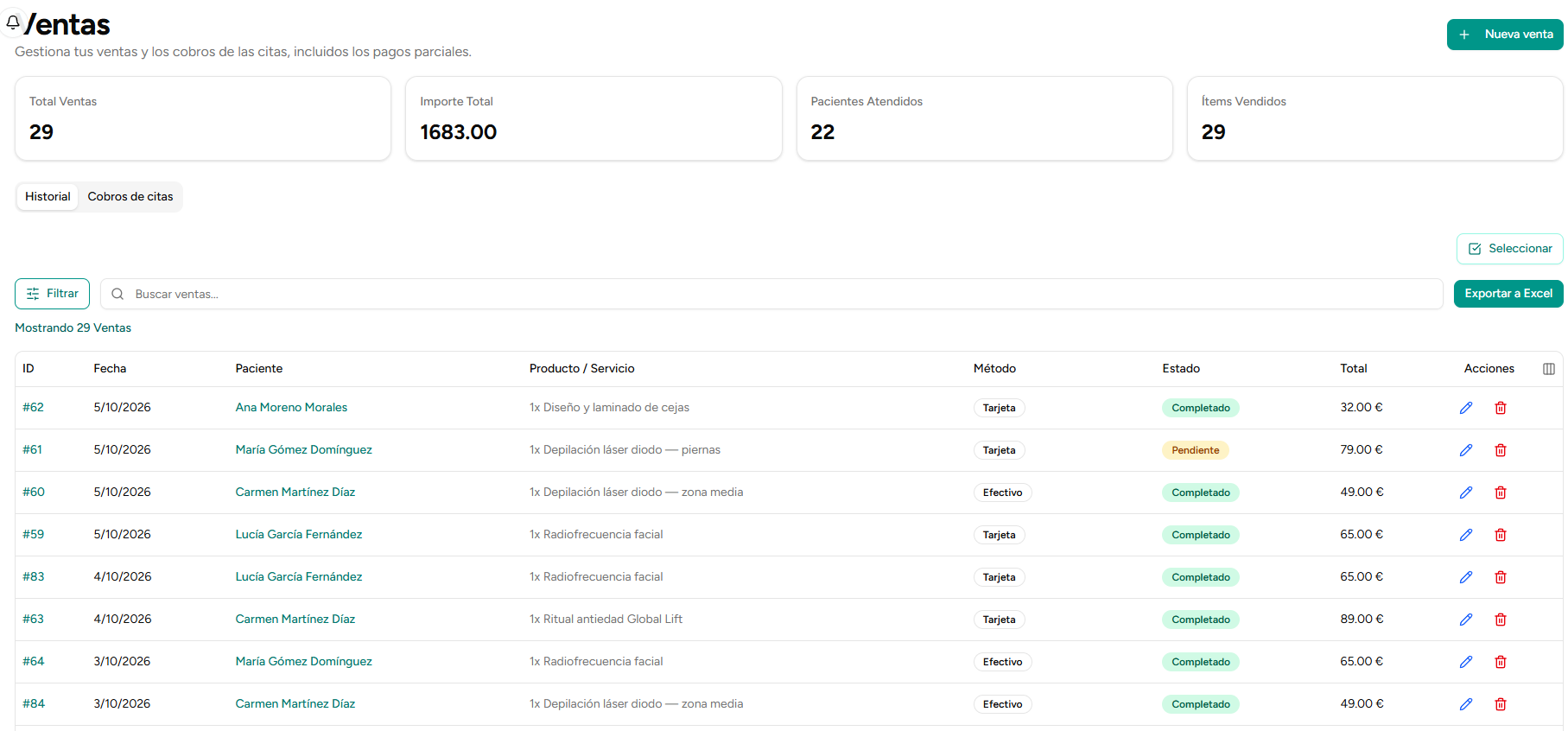1568x731 pixels.
Task: Edit sale #84 with the pencil icon
Action: coord(1466,704)
